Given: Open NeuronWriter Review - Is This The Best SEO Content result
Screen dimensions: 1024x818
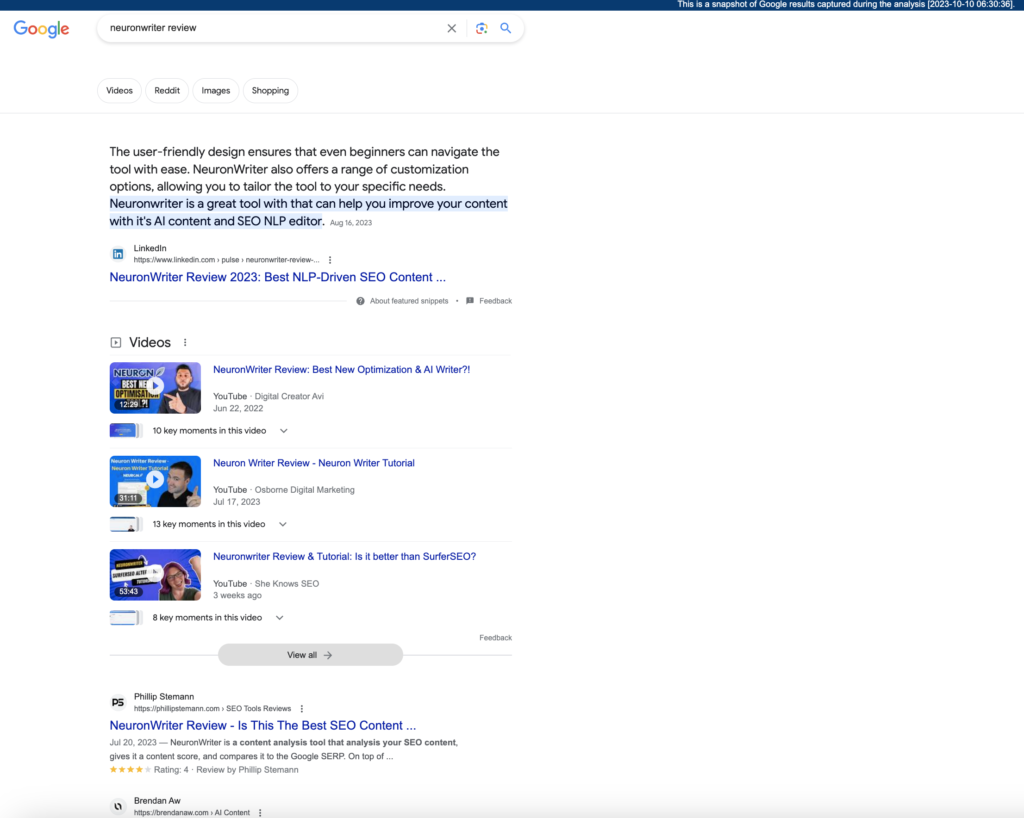Looking at the screenshot, I should (x=263, y=726).
